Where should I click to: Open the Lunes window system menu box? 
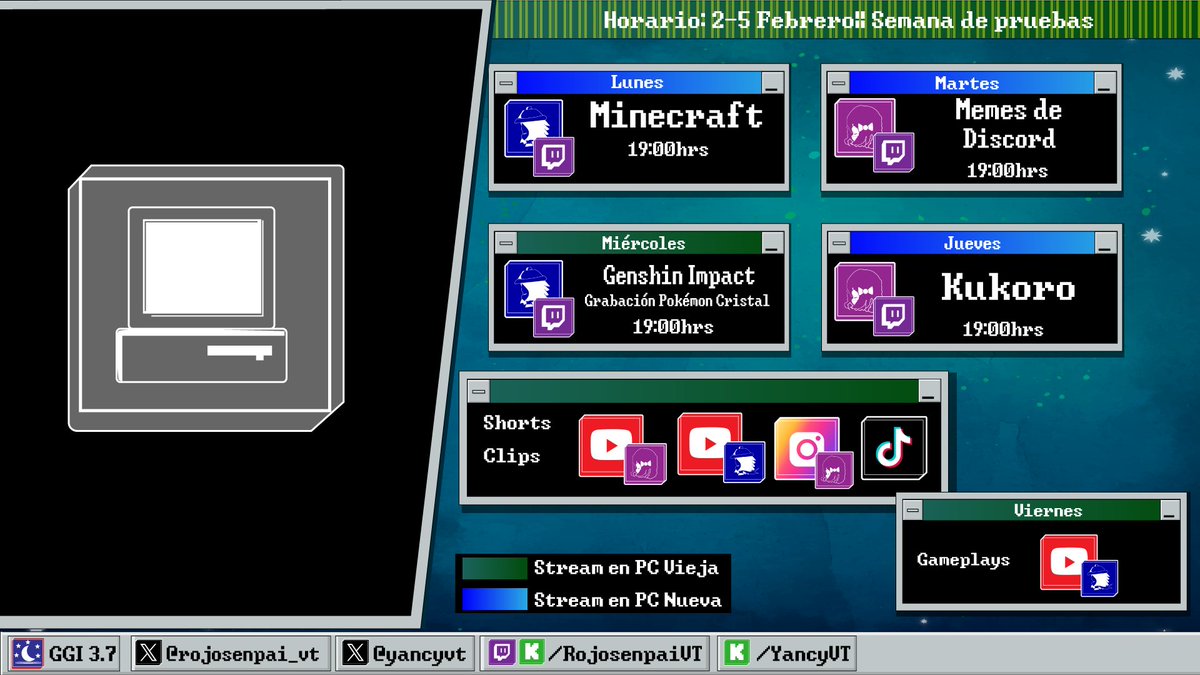click(506, 82)
